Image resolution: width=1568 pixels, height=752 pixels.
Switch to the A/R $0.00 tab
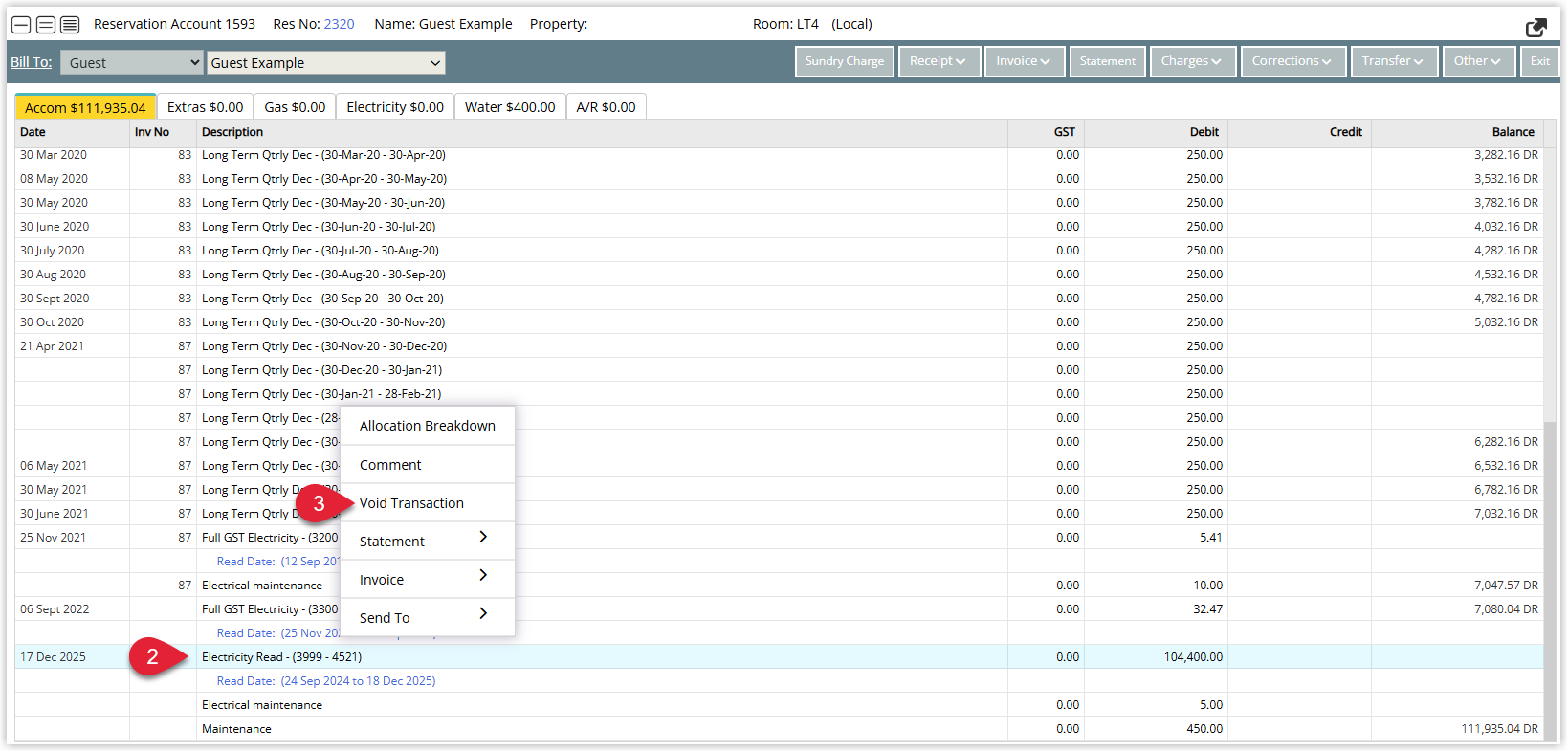606,107
